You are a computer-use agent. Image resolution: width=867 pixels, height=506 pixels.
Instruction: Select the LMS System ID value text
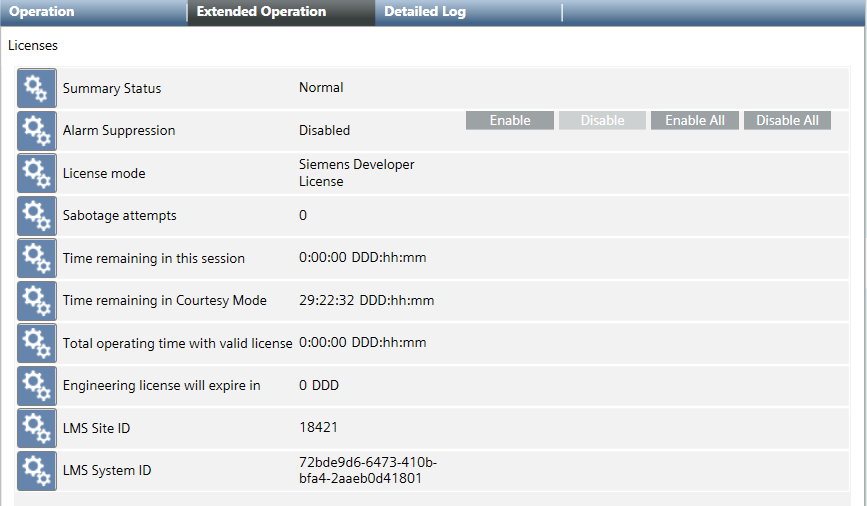(367, 470)
